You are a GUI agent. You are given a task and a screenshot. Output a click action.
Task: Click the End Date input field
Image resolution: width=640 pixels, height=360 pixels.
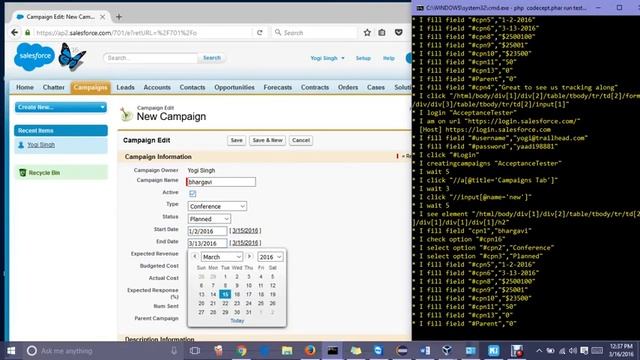pyautogui.click(x=207, y=243)
